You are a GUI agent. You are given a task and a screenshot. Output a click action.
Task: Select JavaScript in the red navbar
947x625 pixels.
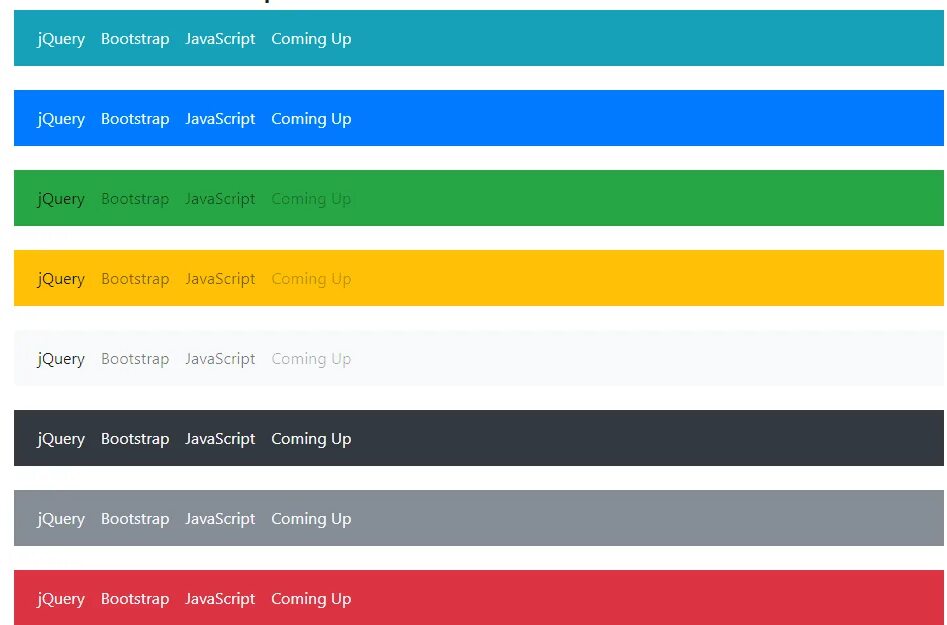[x=220, y=600]
